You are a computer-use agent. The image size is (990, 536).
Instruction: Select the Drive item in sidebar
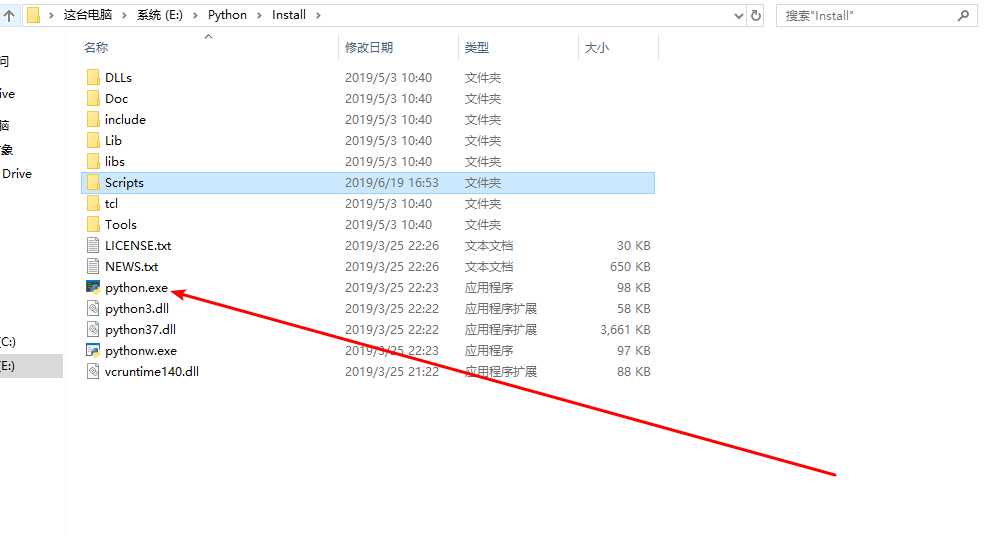(16, 174)
